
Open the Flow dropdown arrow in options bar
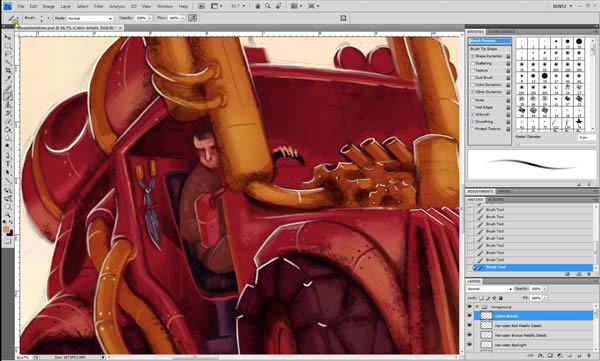(182, 18)
